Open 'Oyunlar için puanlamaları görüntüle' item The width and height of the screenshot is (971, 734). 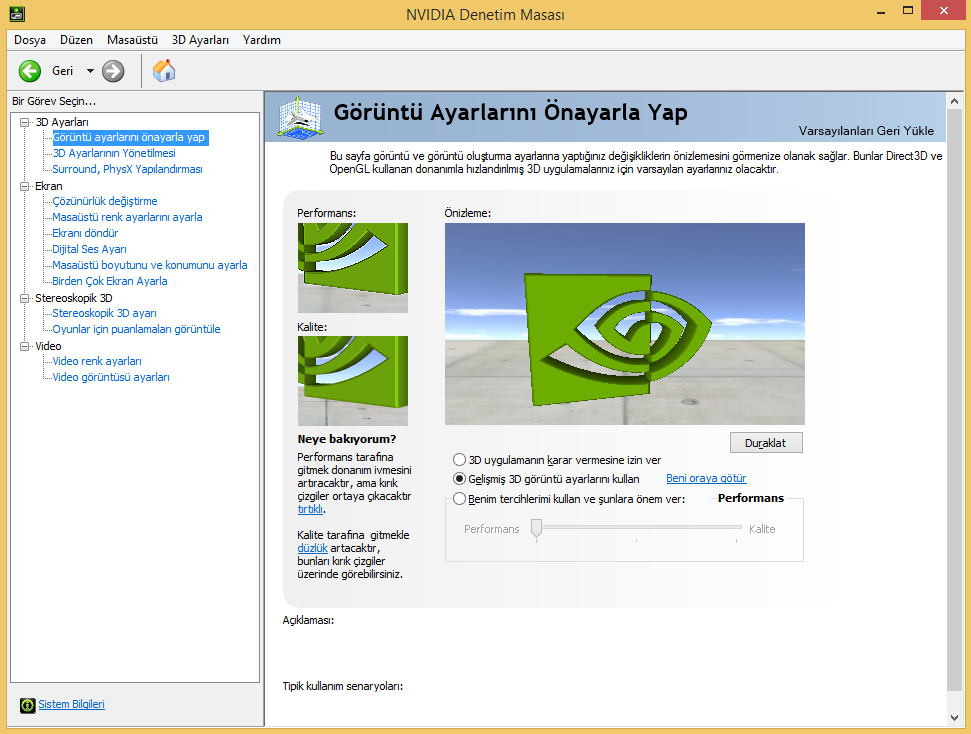[136, 330]
